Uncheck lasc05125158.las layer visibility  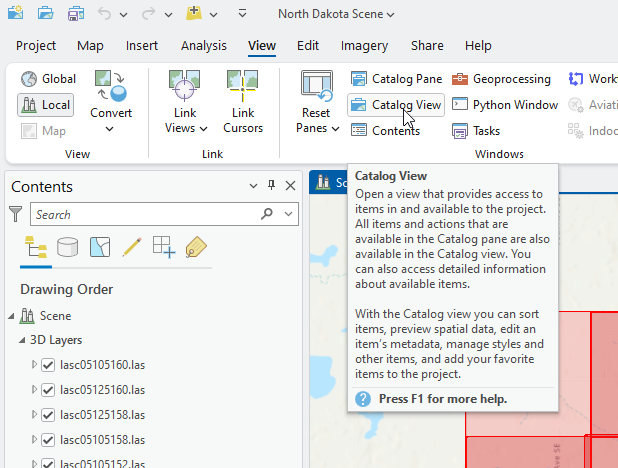(x=48, y=415)
